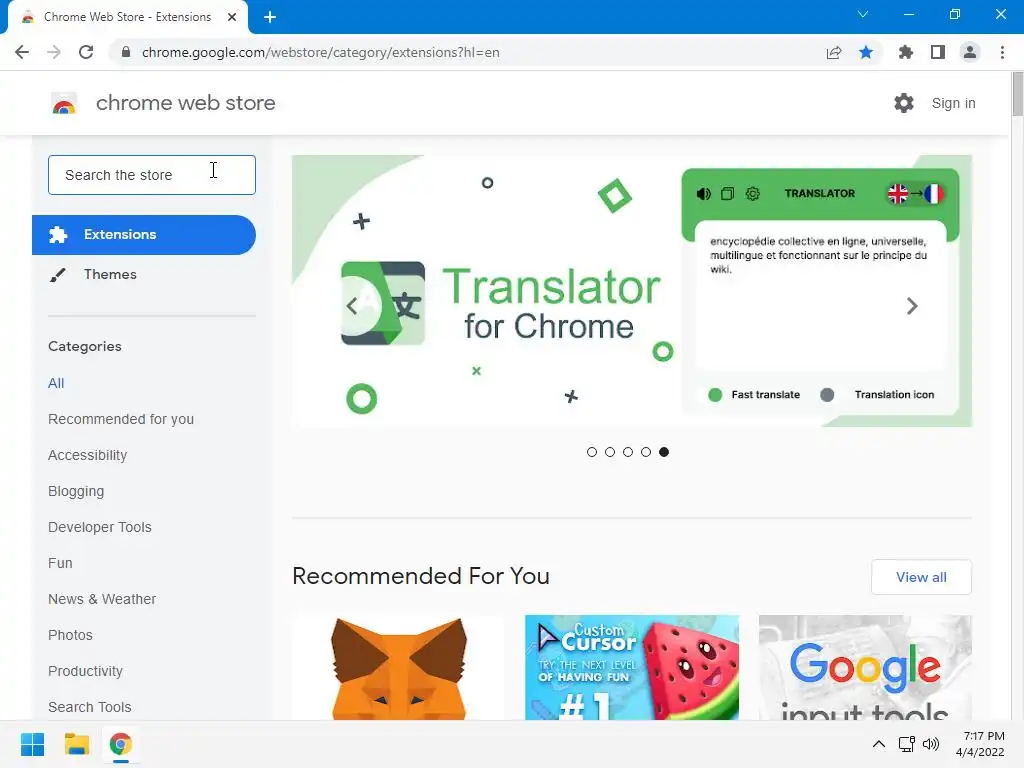
Task: Jump to second carousel slide dot
Action: tap(610, 452)
